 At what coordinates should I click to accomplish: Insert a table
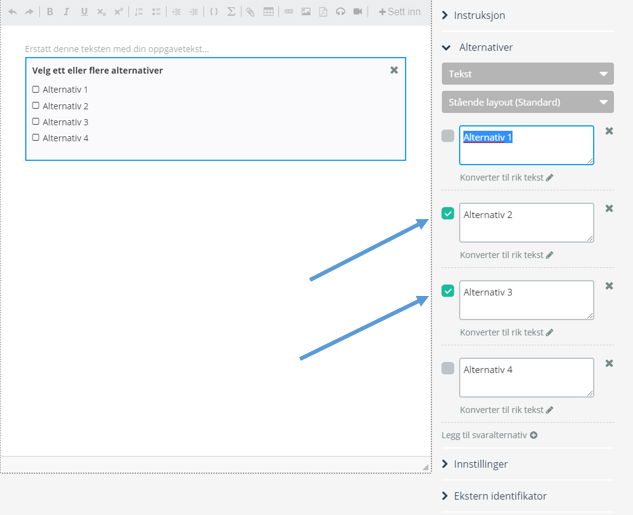pyautogui.click(x=268, y=12)
